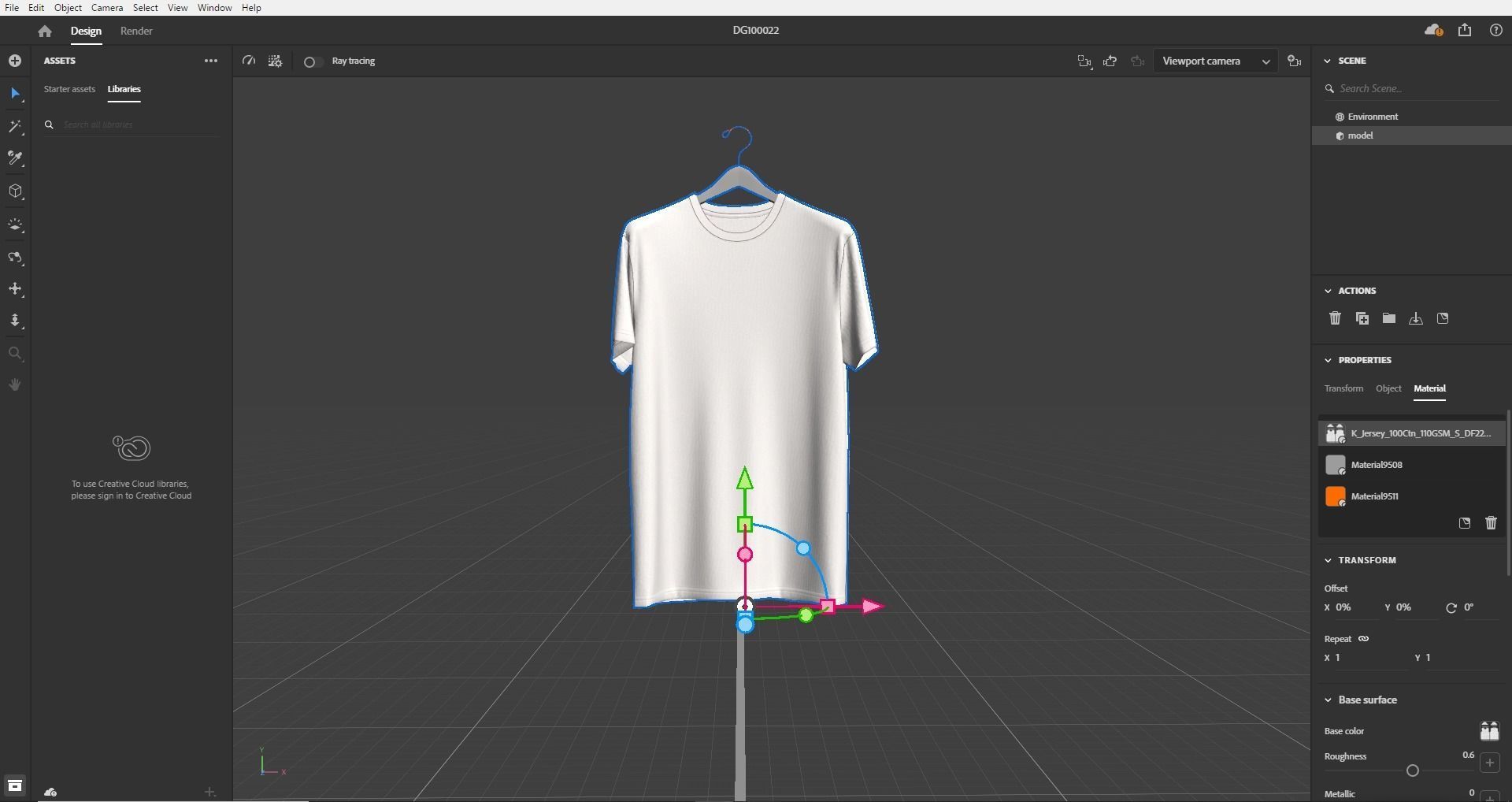Toggle the bottom panel icon at toolbar bottom
The width and height of the screenshot is (1512, 802).
pos(15,785)
